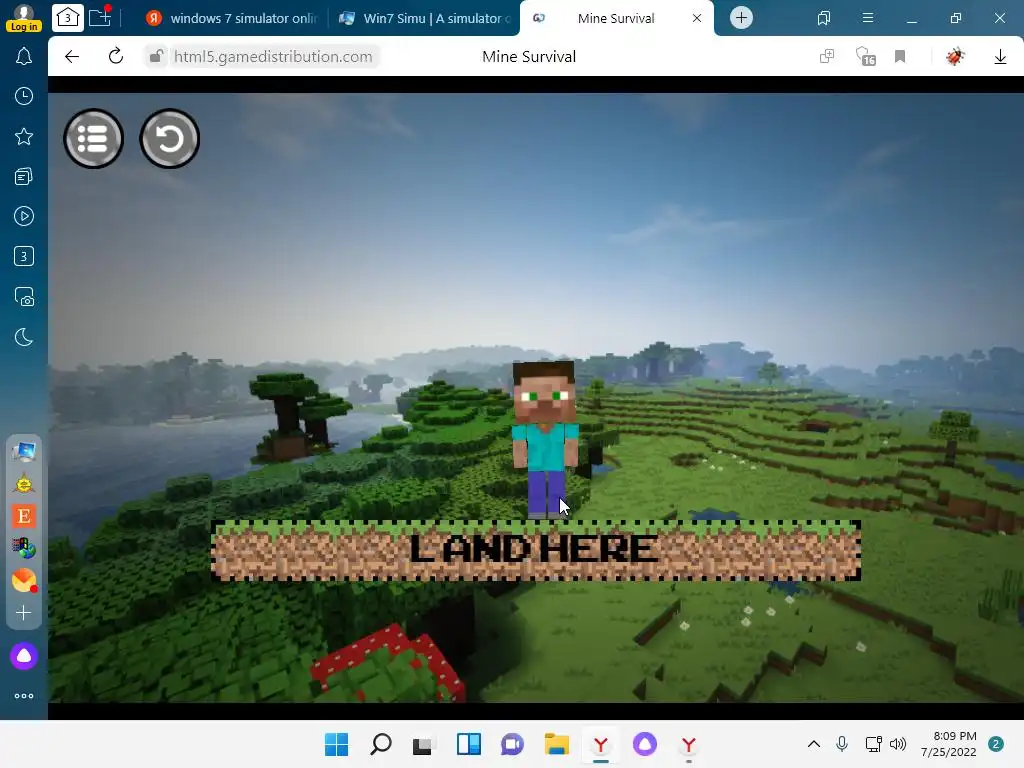Add a sidebar shortcut with plus
The image size is (1024, 768).
(x=24, y=613)
